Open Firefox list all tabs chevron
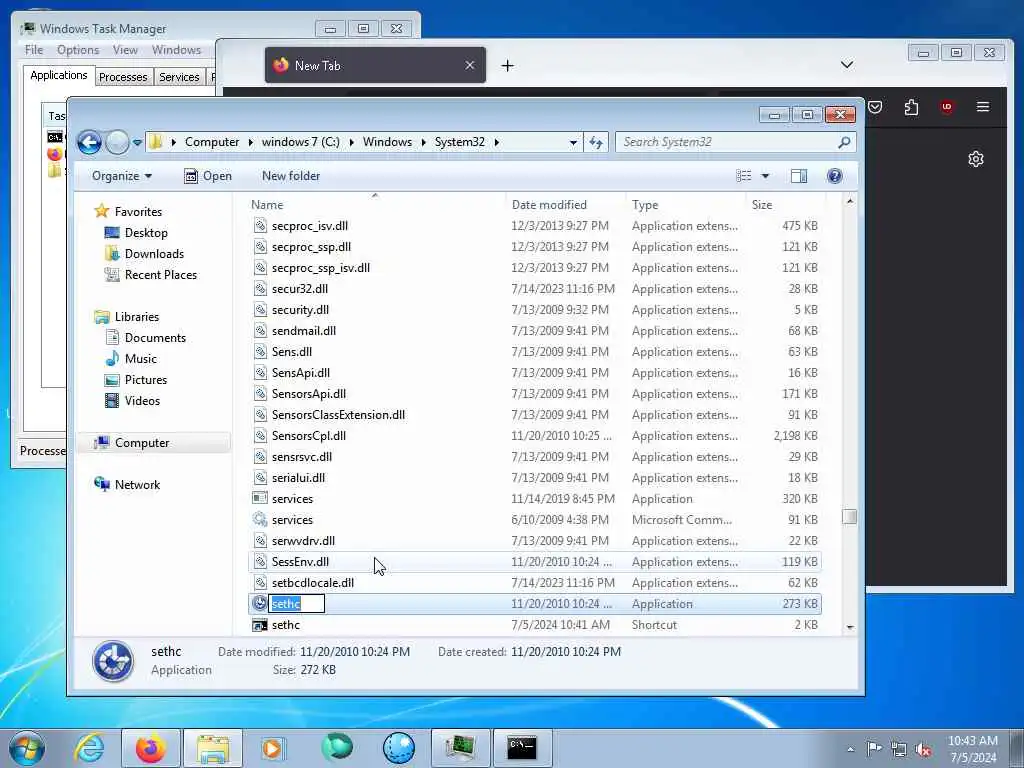 tap(847, 65)
